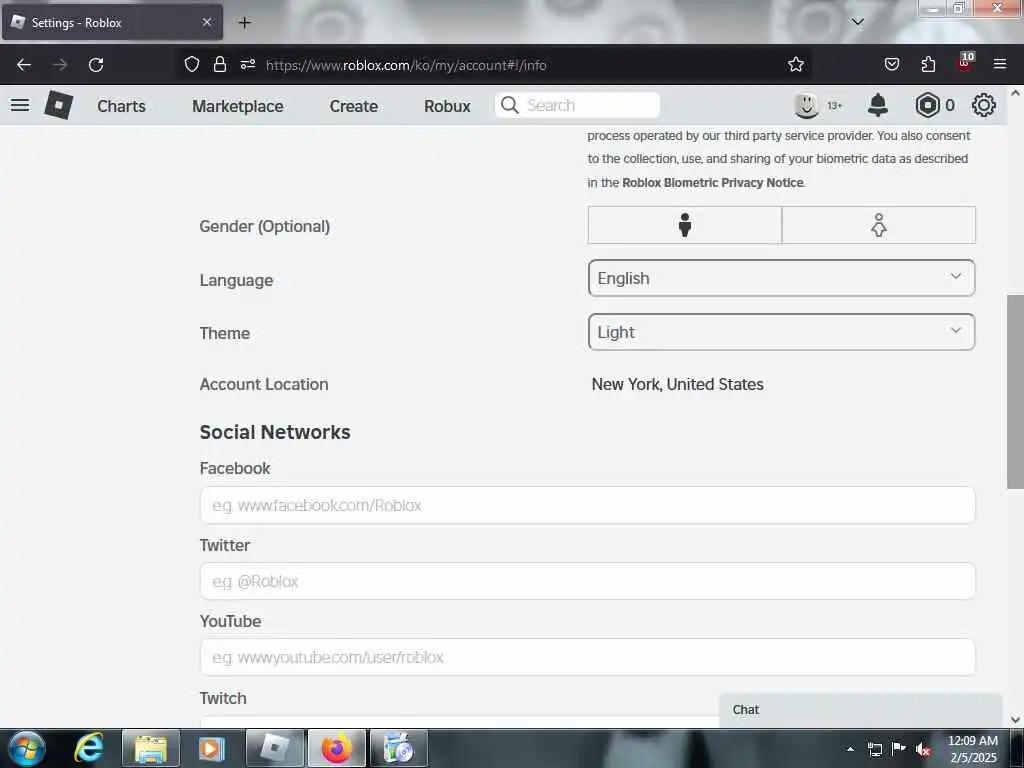This screenshot has width=1024, height=768.
Task: Launch Internet Explorer from the taskbar
Action: tap(89, 748)
